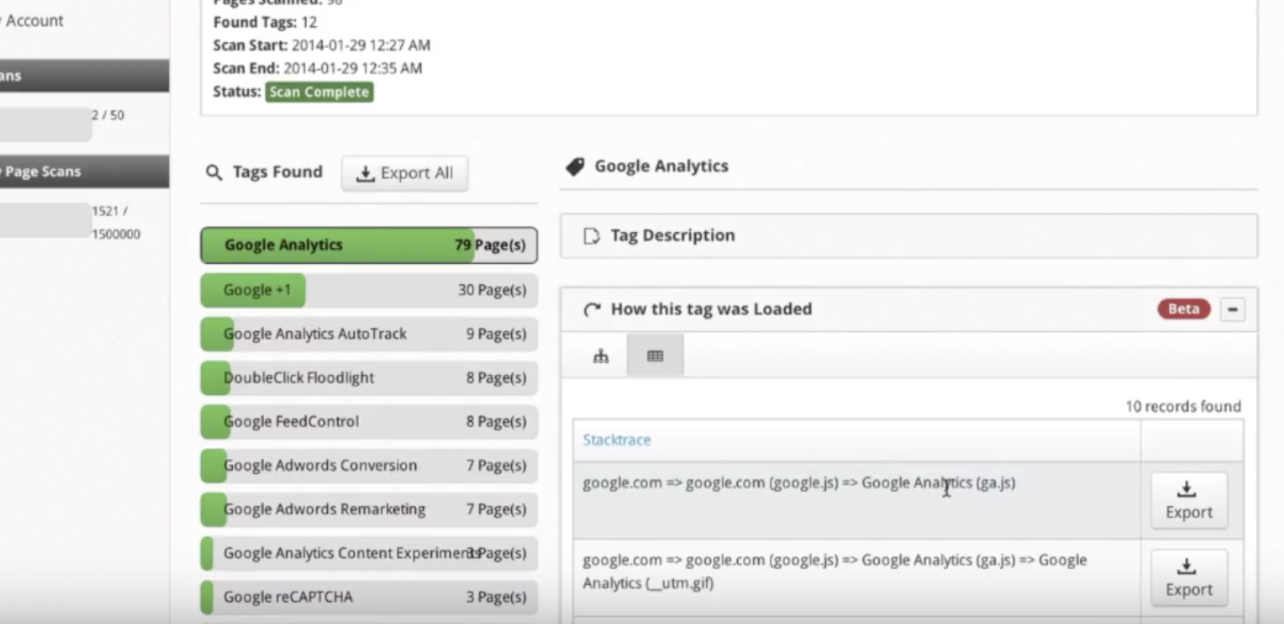Click the 2 / 50 scans usage bar
Image resolution: width=1284 pixels, height=624 pixels.
45,125
